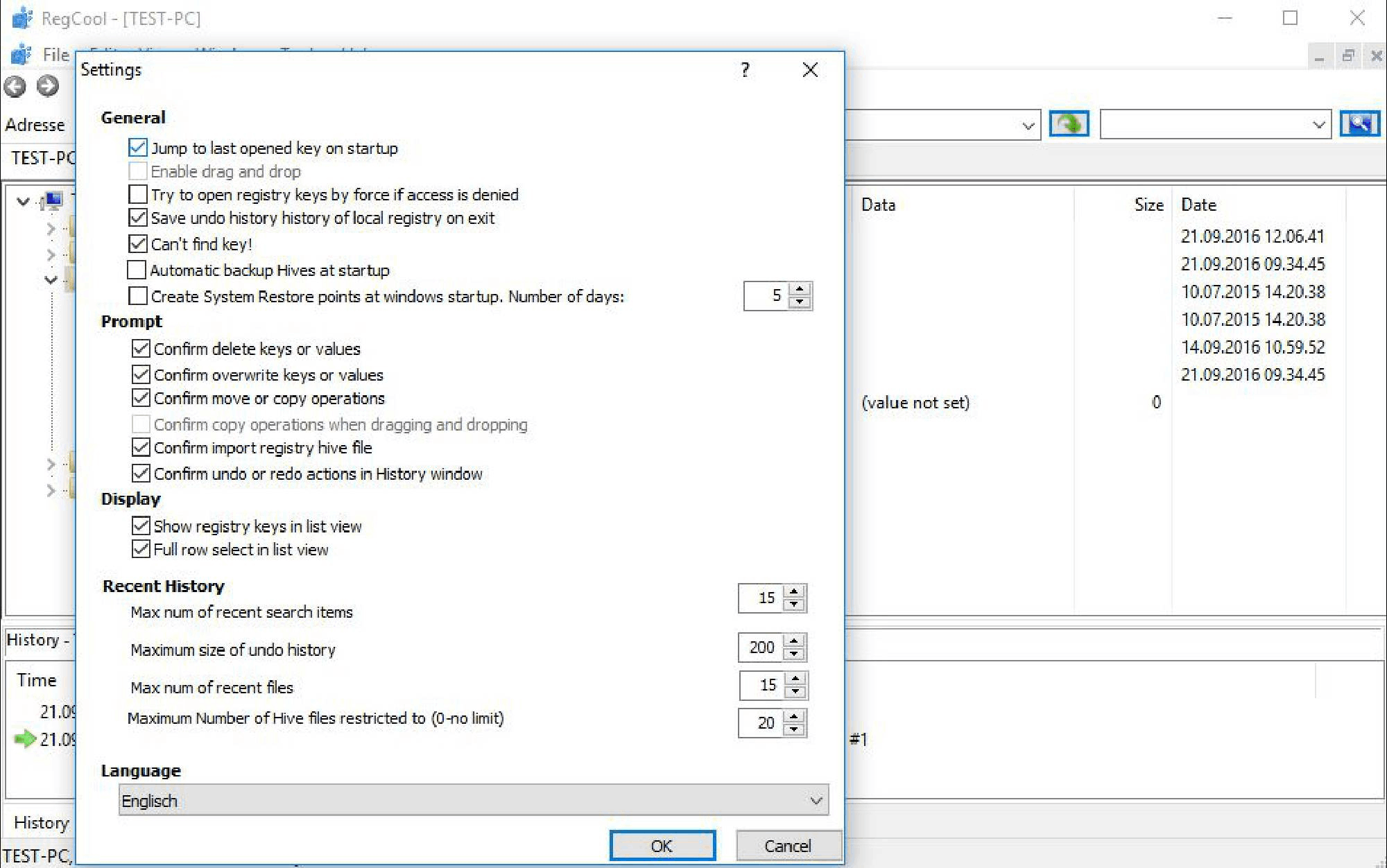Image resolution: width=1387 pixels, height=868 pixels.
Task: Toggle the Can't find key! checkbox
Action: [138, 244]
